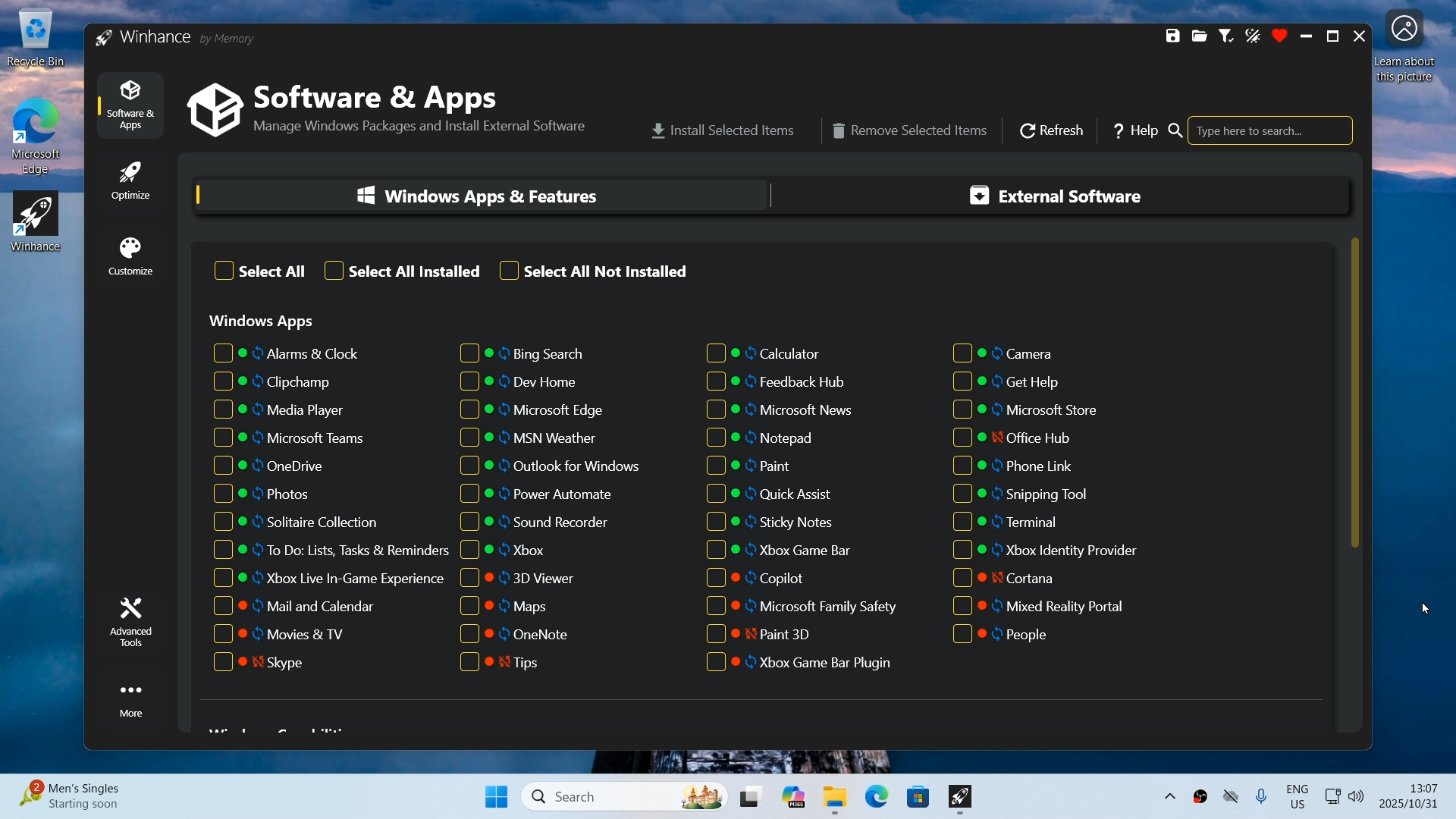The image size is (1456, 819).
Task: Click inside the search input field
Action: coord(1269,130)
